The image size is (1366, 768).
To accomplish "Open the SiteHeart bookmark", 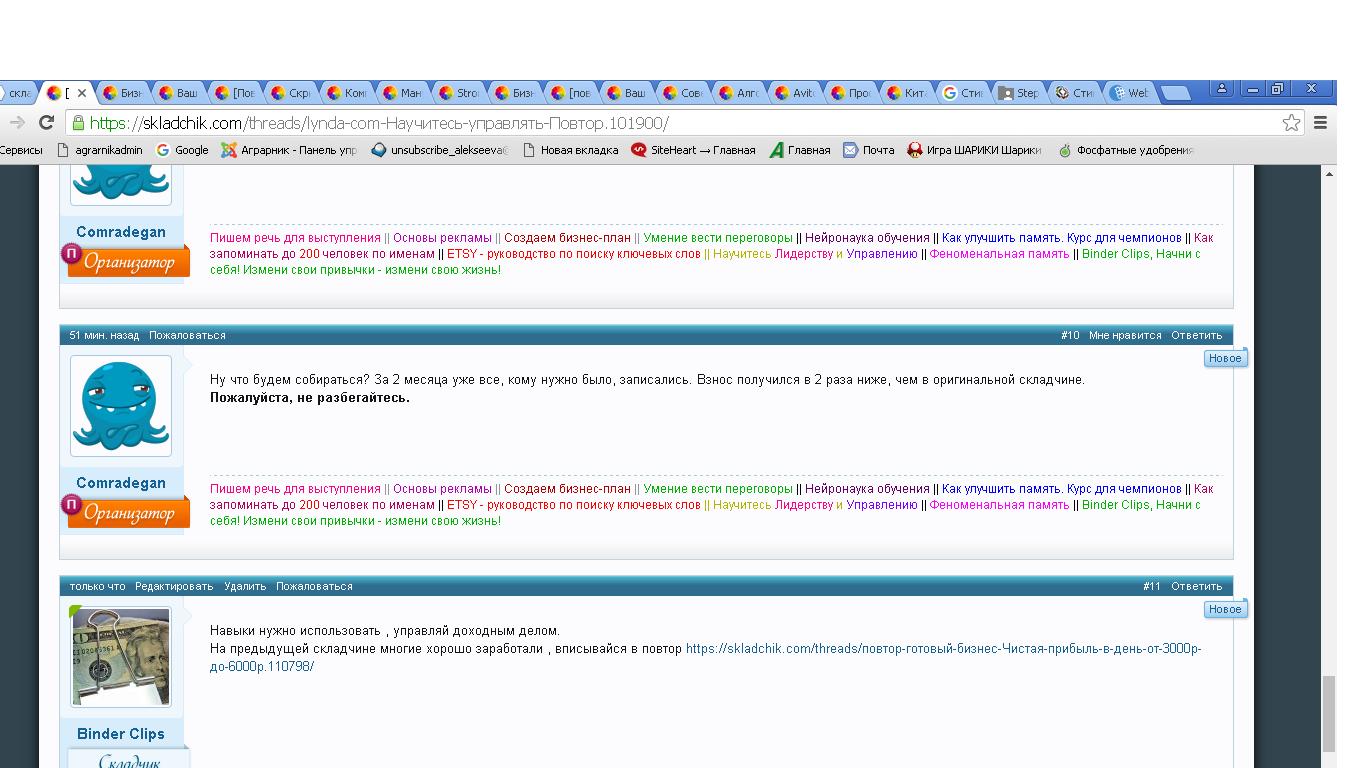I will point(693,150).
